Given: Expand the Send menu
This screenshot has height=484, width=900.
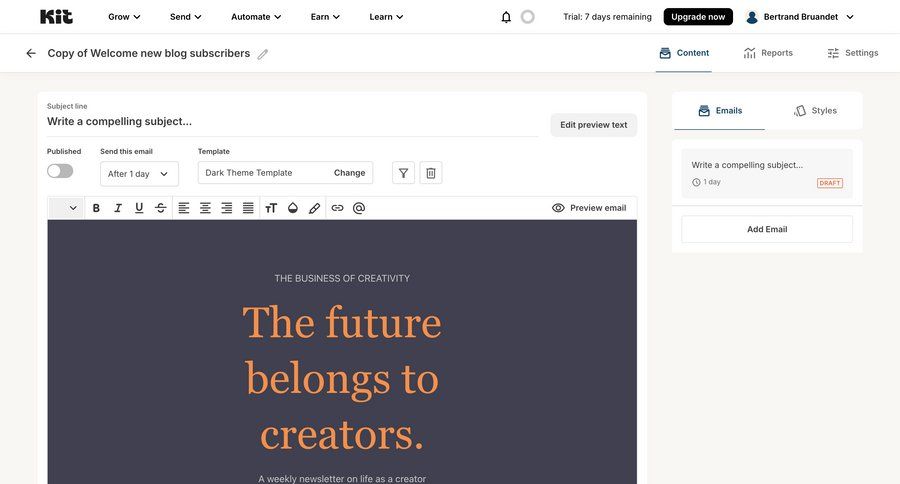Looking at the screenshot, I should click(x=185, y=17).
